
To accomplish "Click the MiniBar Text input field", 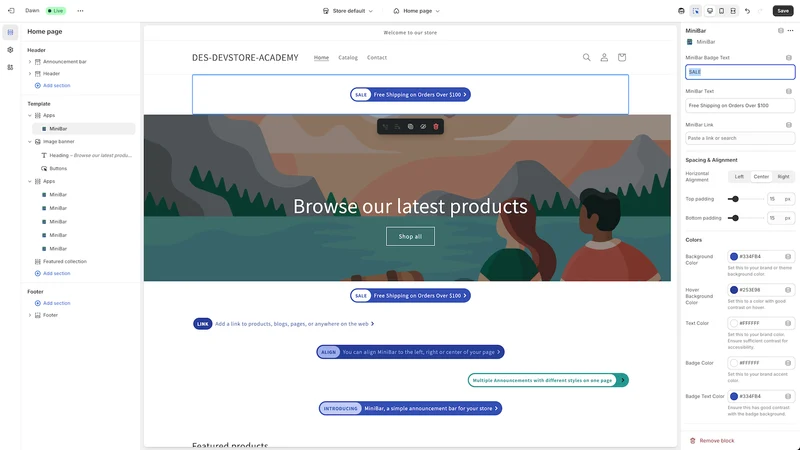I will point(740,106).
